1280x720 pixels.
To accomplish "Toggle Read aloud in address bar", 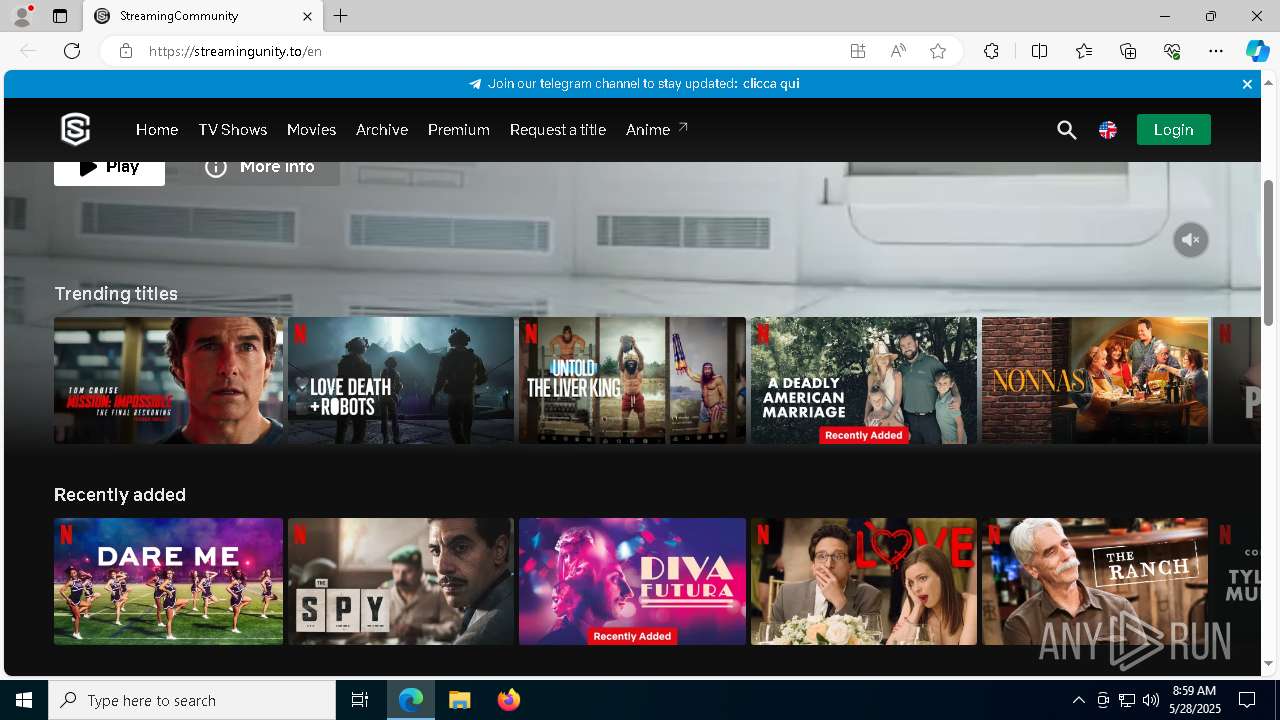I will click(898, 51).
